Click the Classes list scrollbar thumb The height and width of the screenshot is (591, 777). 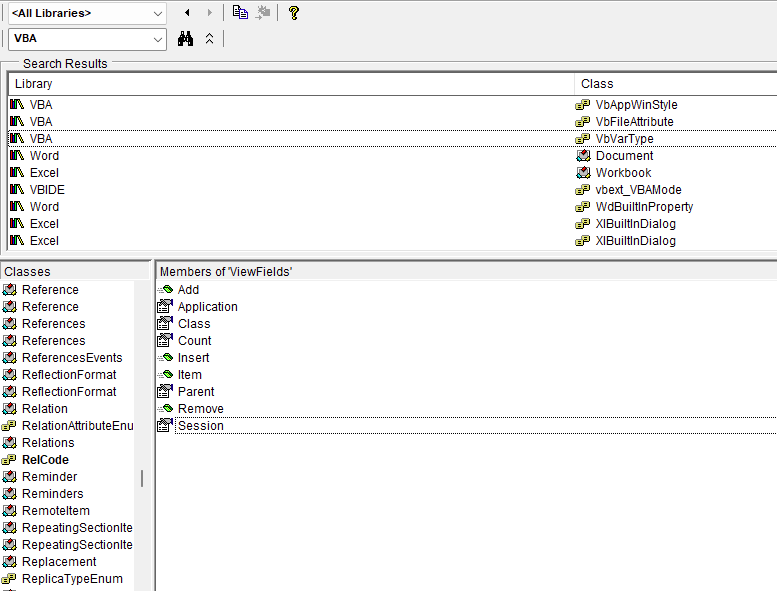click(x=142, y=479)
